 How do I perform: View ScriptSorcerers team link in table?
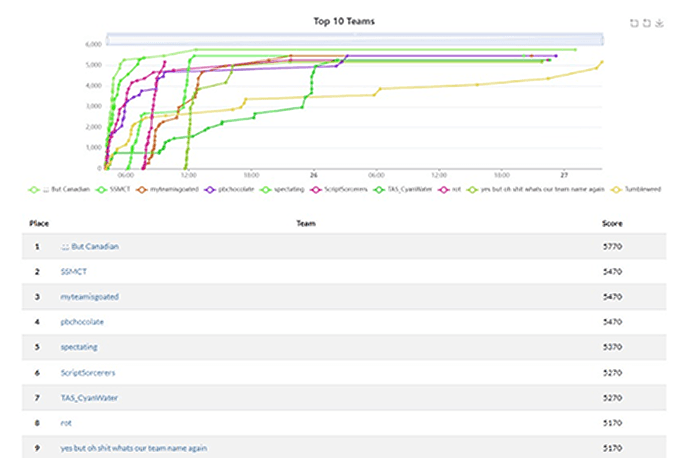tap(88, 372)
